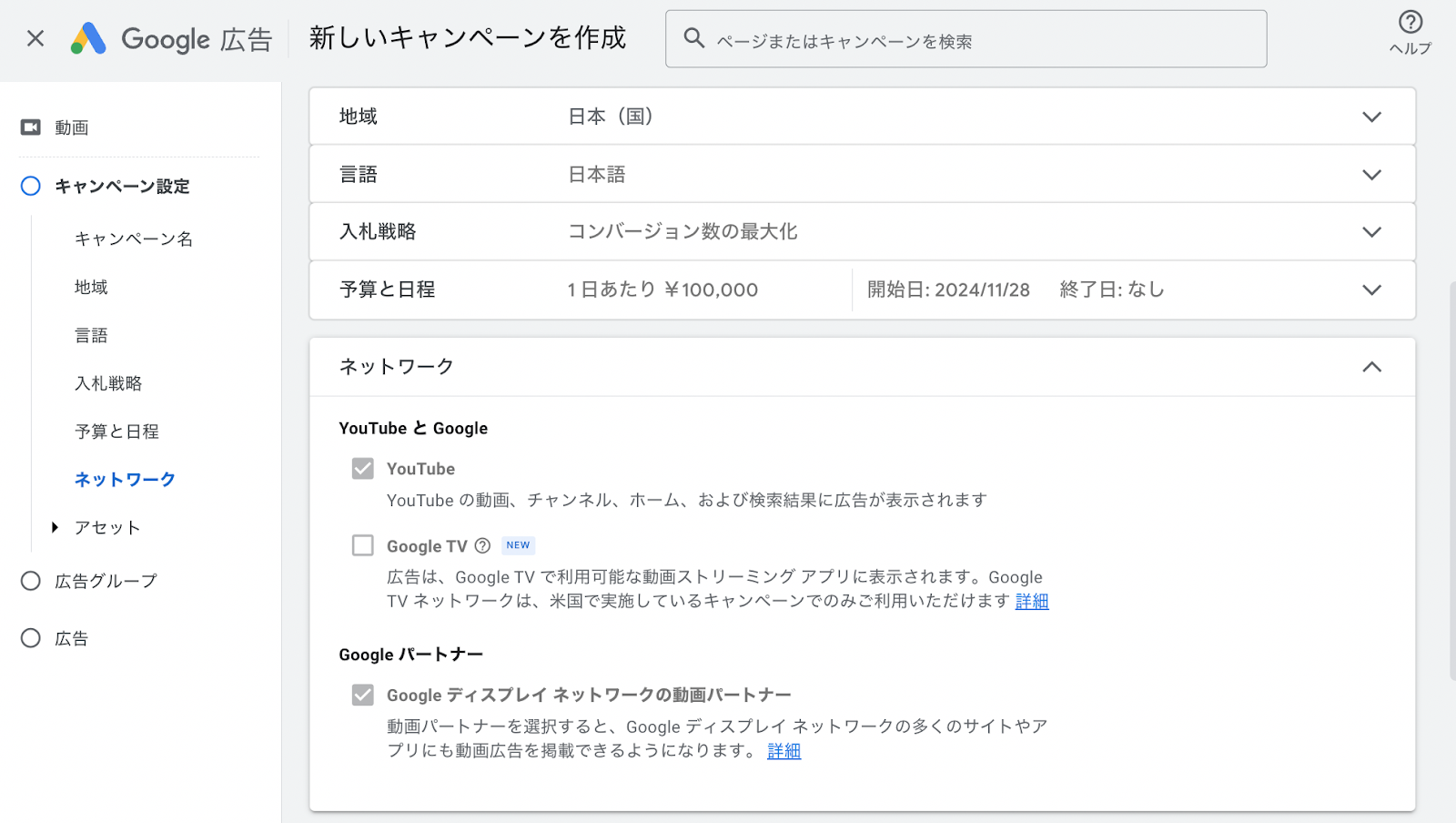Go to 言語 in sidebar
1456x823 pixels.
[91, 335]
